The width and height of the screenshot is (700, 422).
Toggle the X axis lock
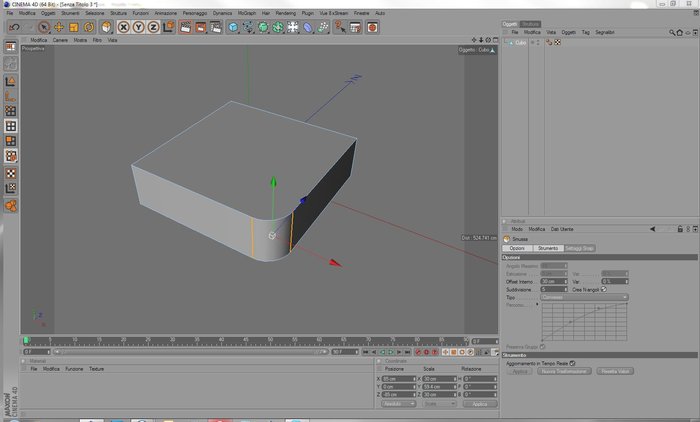point(124,27)
